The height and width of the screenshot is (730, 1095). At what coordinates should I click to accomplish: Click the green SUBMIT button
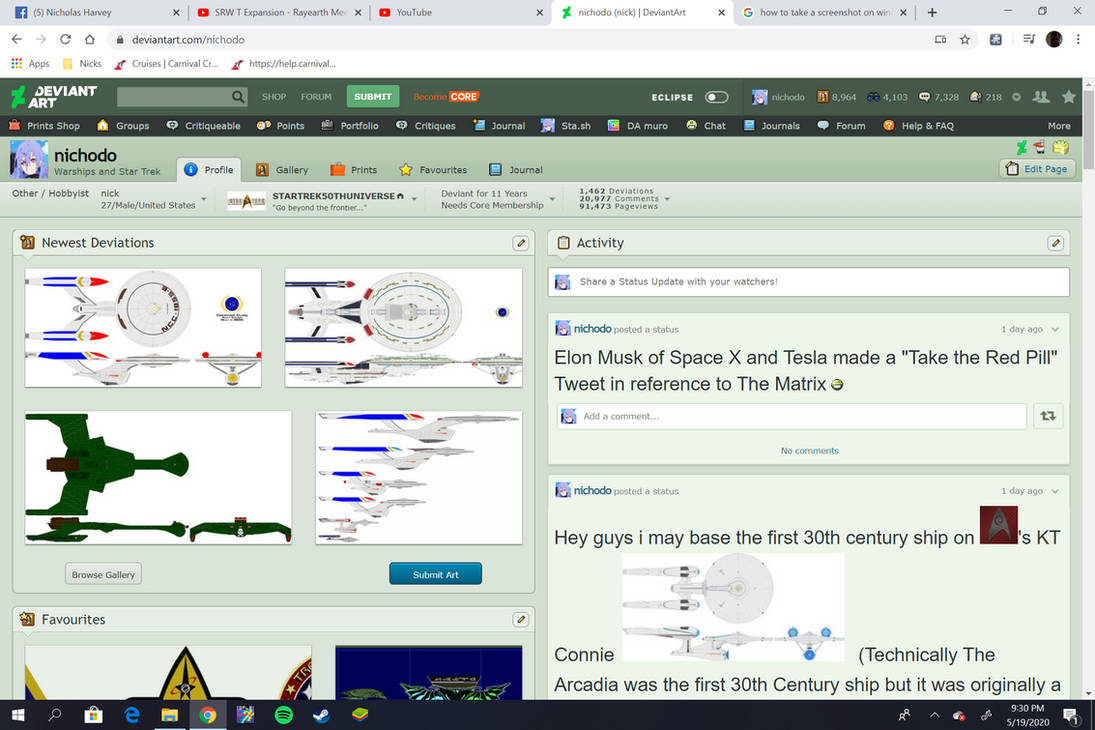[x=373, y=96]
